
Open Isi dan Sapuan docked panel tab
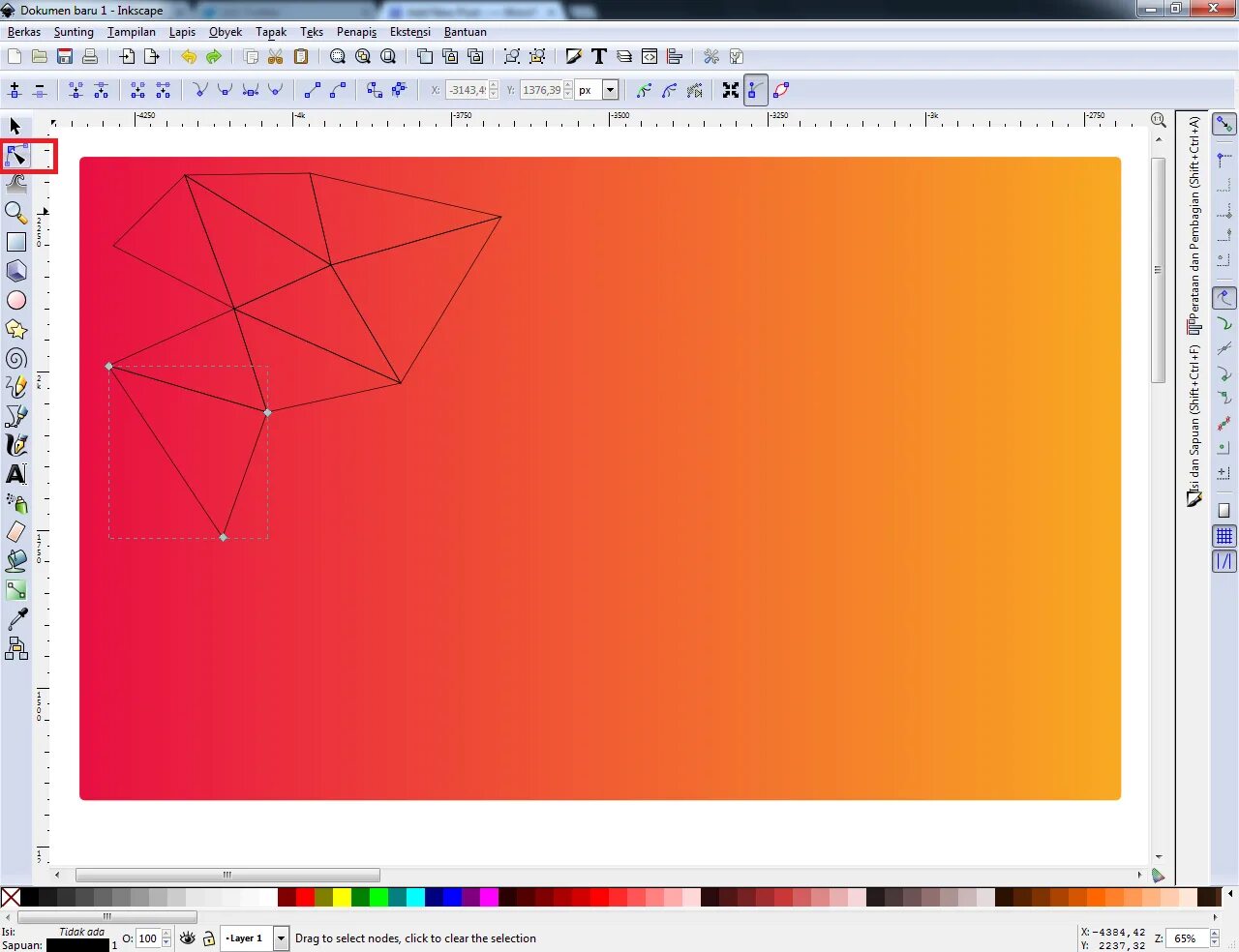point(1194,426)
